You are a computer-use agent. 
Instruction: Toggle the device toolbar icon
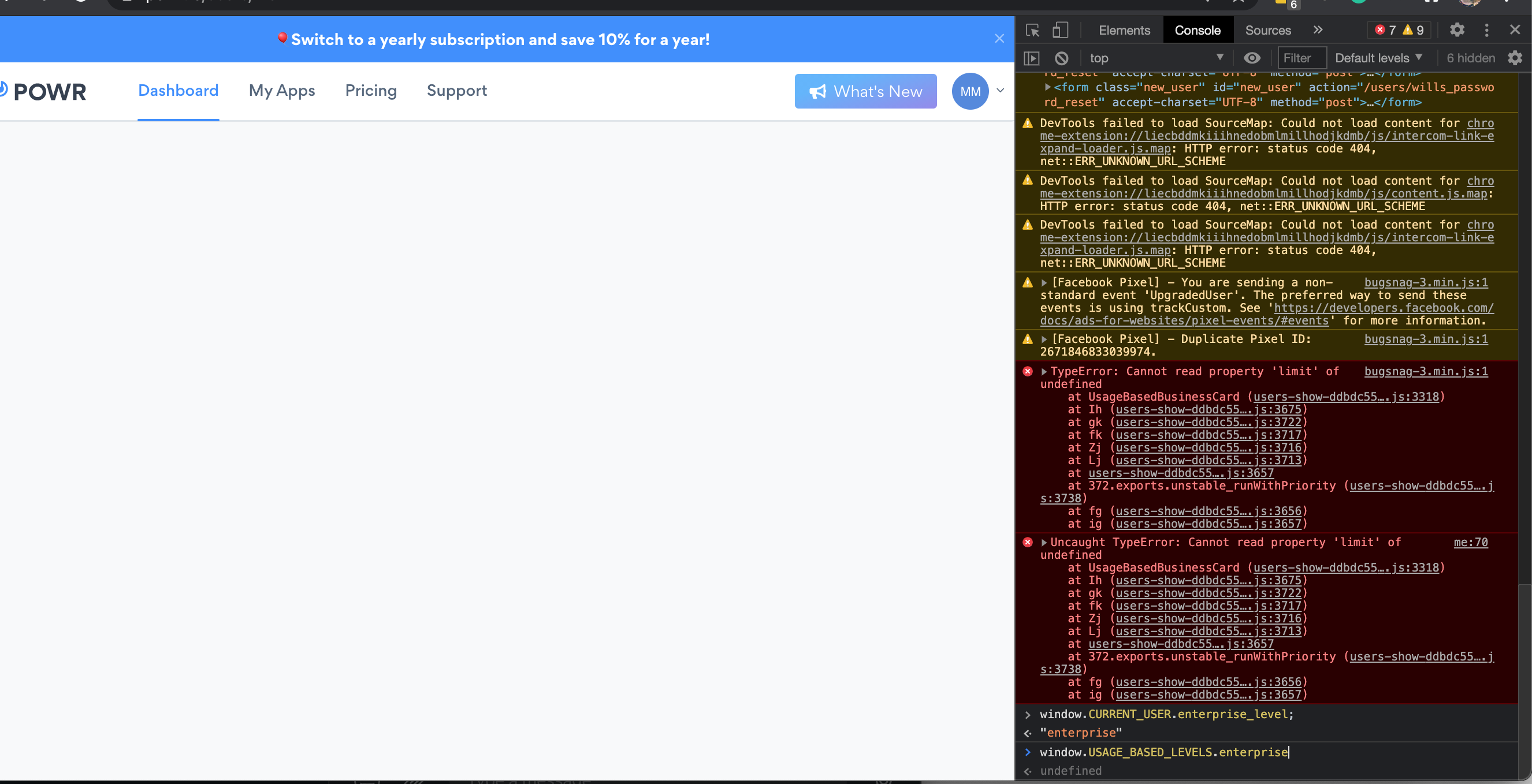(x=1060, y=31)
